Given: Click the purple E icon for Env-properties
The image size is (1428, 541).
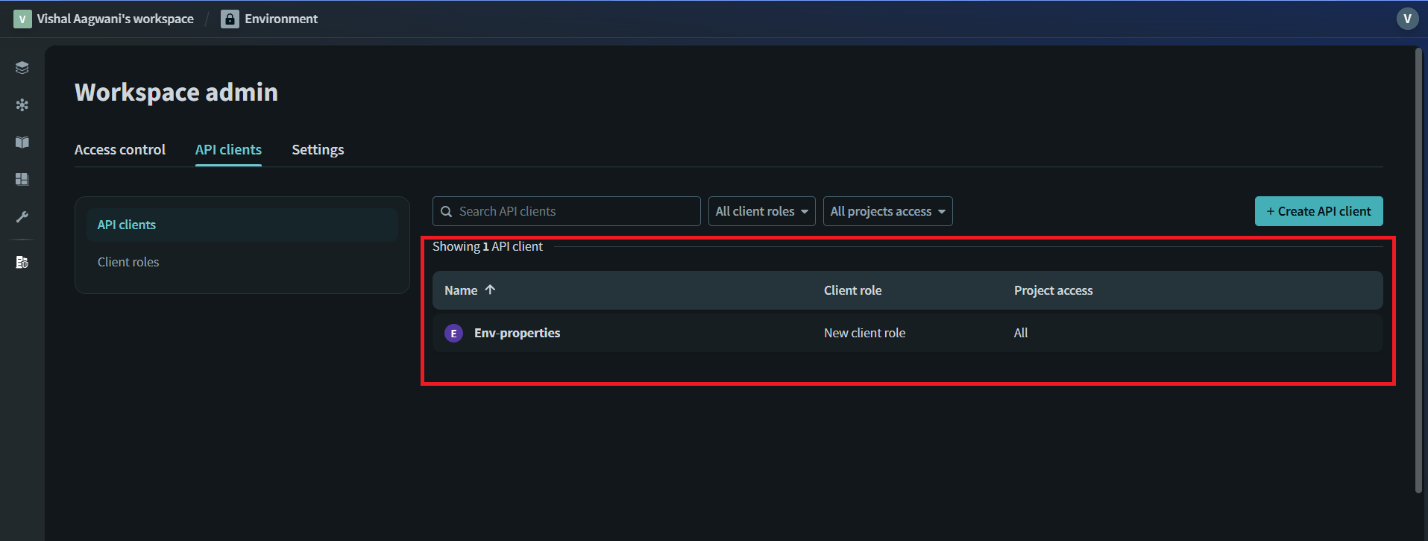Looking at the screenshot, I should click(453, 333).
